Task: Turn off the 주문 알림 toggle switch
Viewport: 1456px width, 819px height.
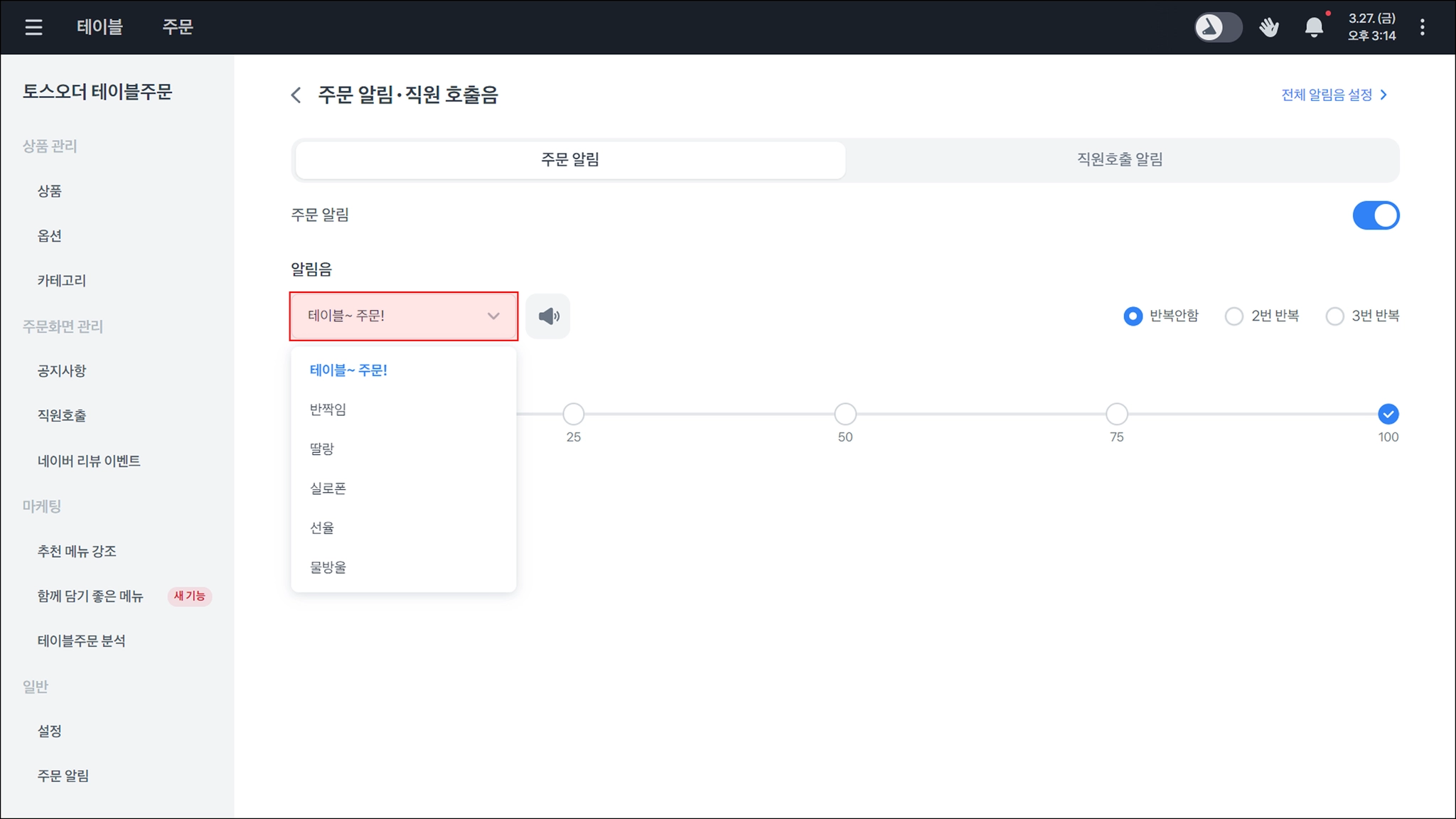Action: click(x=1376, y=215)
